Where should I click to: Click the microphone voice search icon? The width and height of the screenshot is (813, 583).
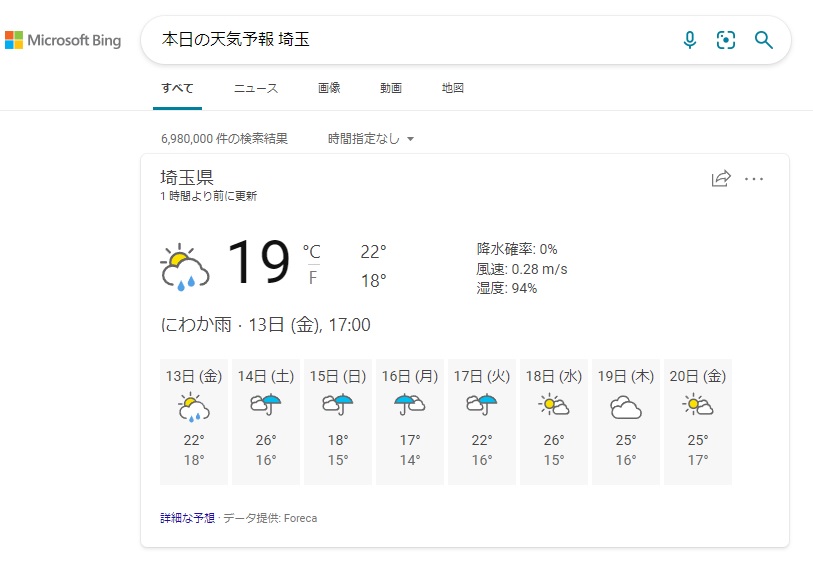[x=690, y=40]
